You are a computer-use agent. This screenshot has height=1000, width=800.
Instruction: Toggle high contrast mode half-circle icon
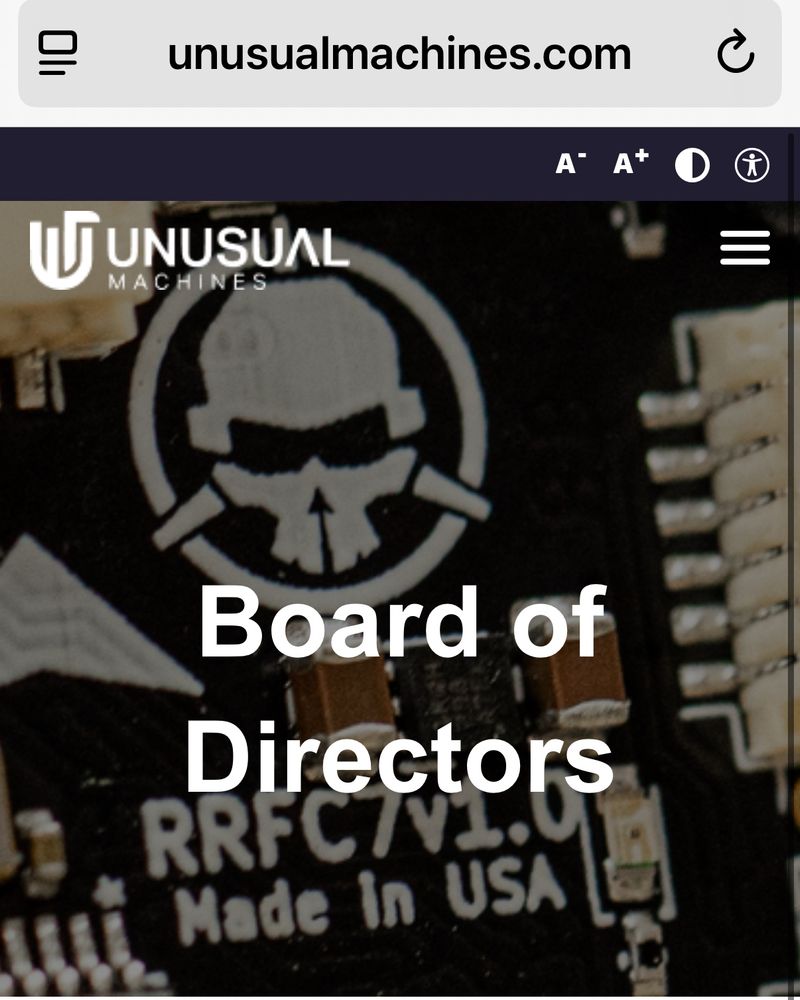click(x=692, y=165)
